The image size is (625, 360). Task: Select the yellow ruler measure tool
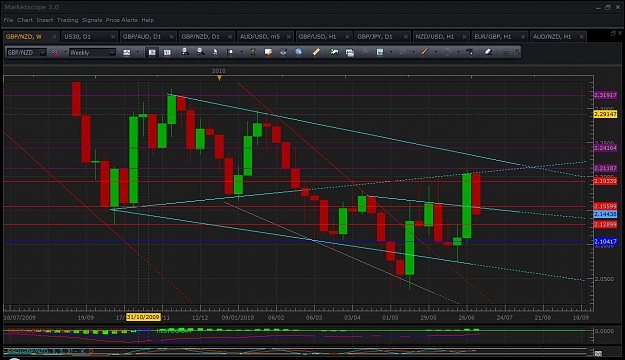[x=316, y=52]
